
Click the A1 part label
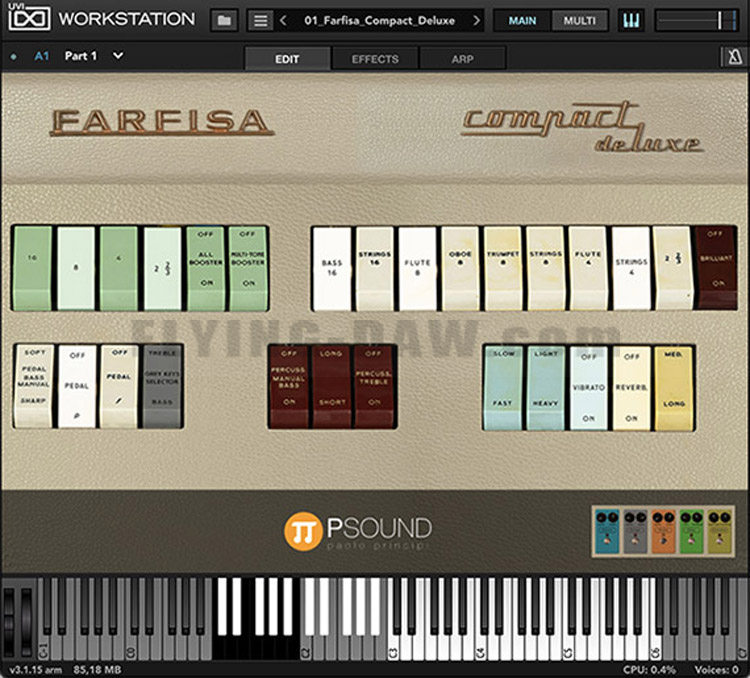(42, 56)
